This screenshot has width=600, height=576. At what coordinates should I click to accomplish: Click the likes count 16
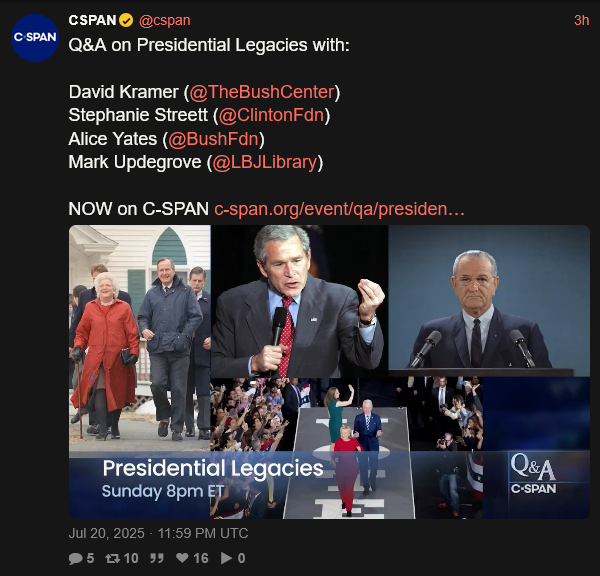pos(201,558)
